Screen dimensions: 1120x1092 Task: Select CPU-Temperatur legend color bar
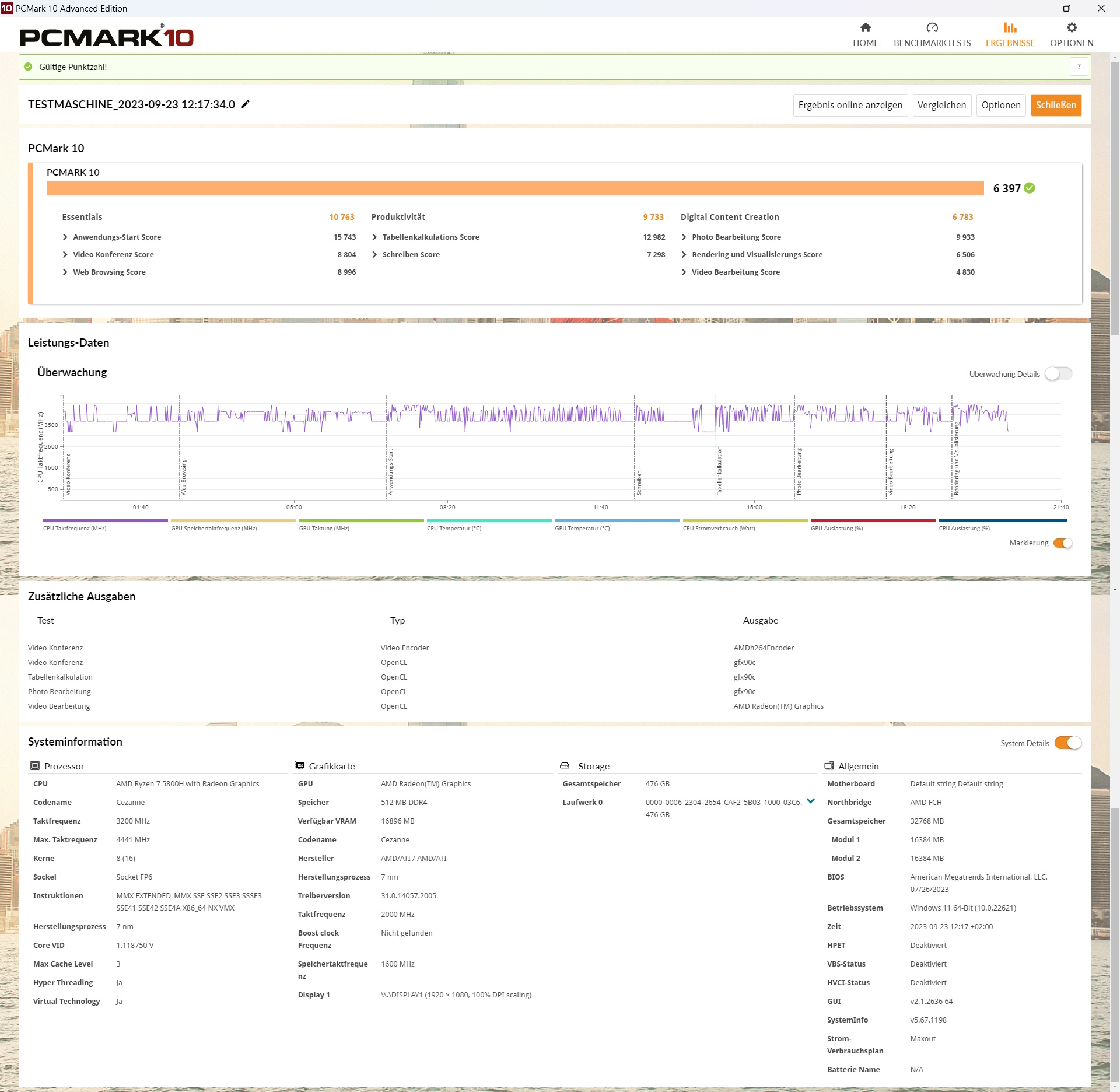coord(489,520)
